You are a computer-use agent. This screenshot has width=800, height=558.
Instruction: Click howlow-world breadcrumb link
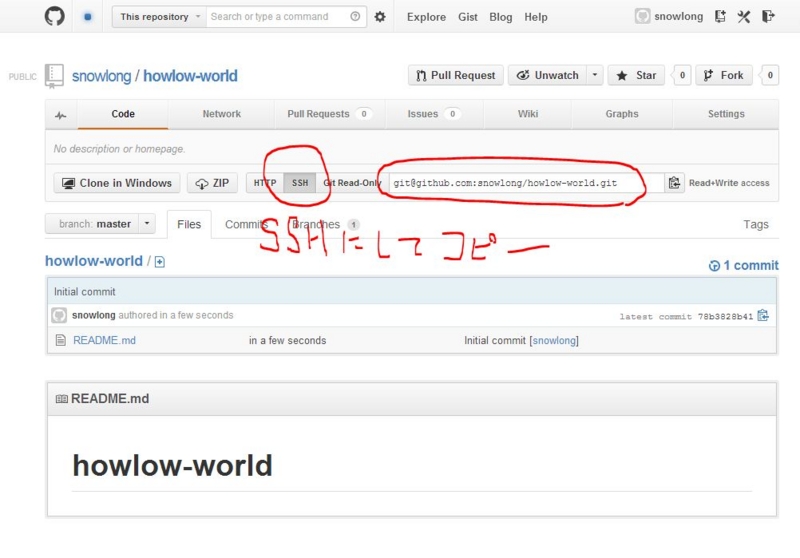(94, 261)
